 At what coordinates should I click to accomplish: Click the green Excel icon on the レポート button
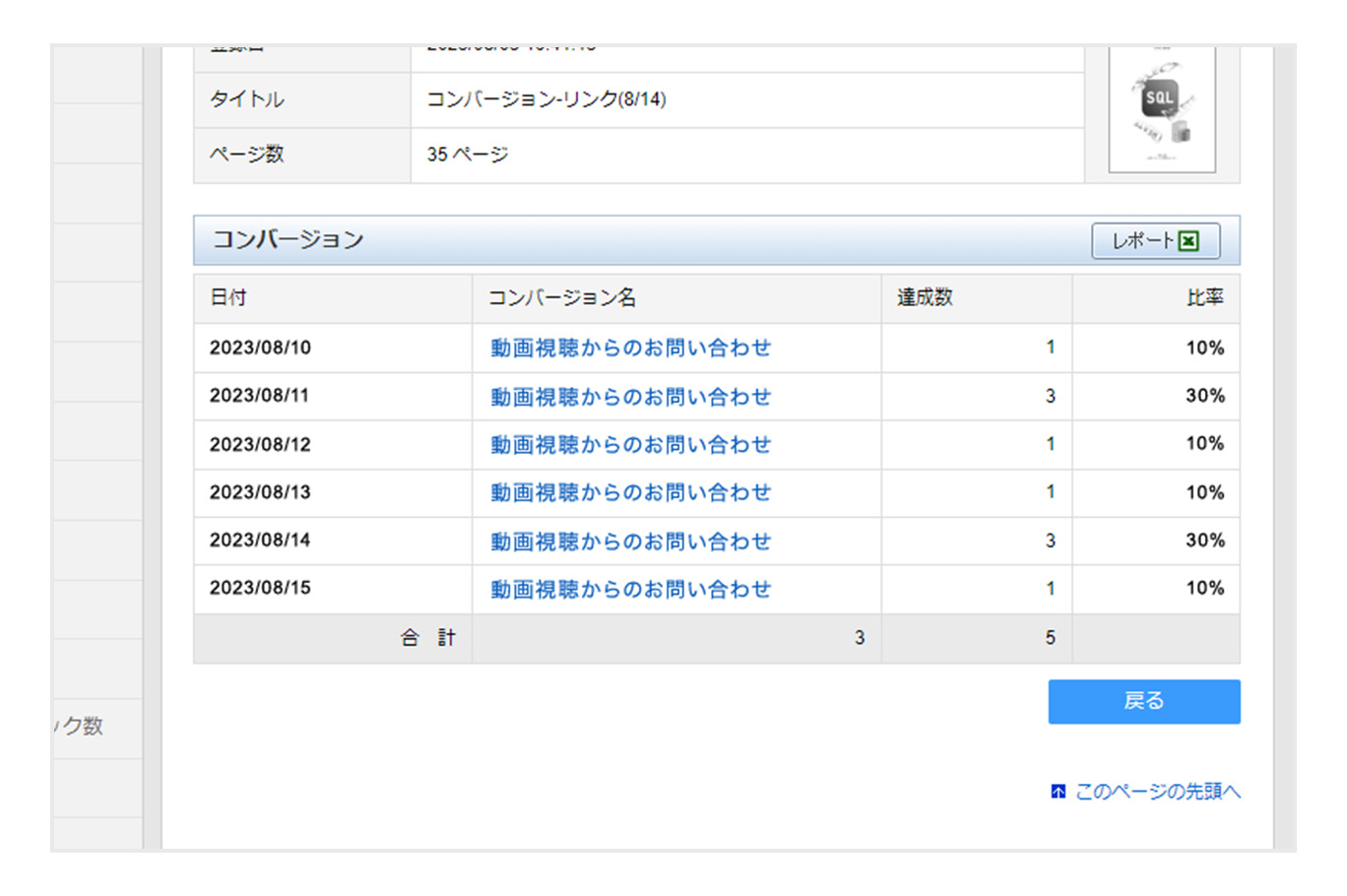coord(1187,239)
